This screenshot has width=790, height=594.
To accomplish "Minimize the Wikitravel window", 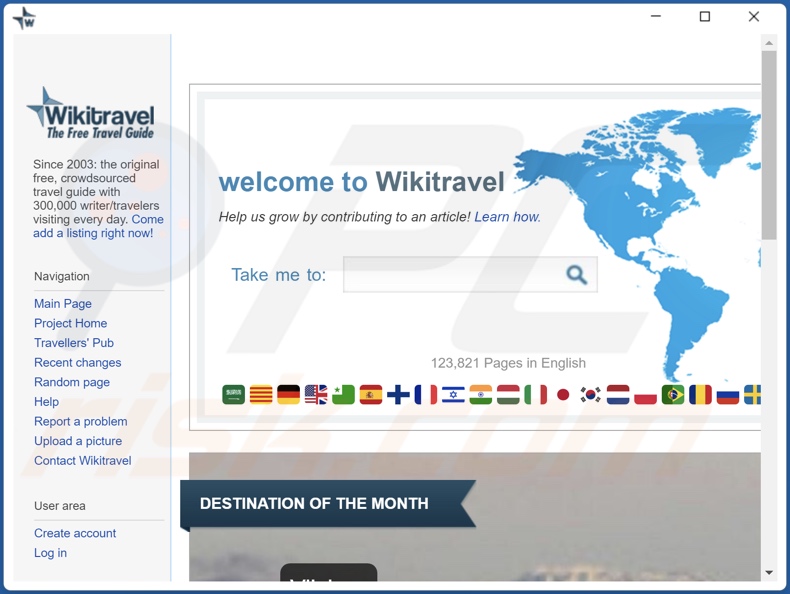I will point(656,17).
